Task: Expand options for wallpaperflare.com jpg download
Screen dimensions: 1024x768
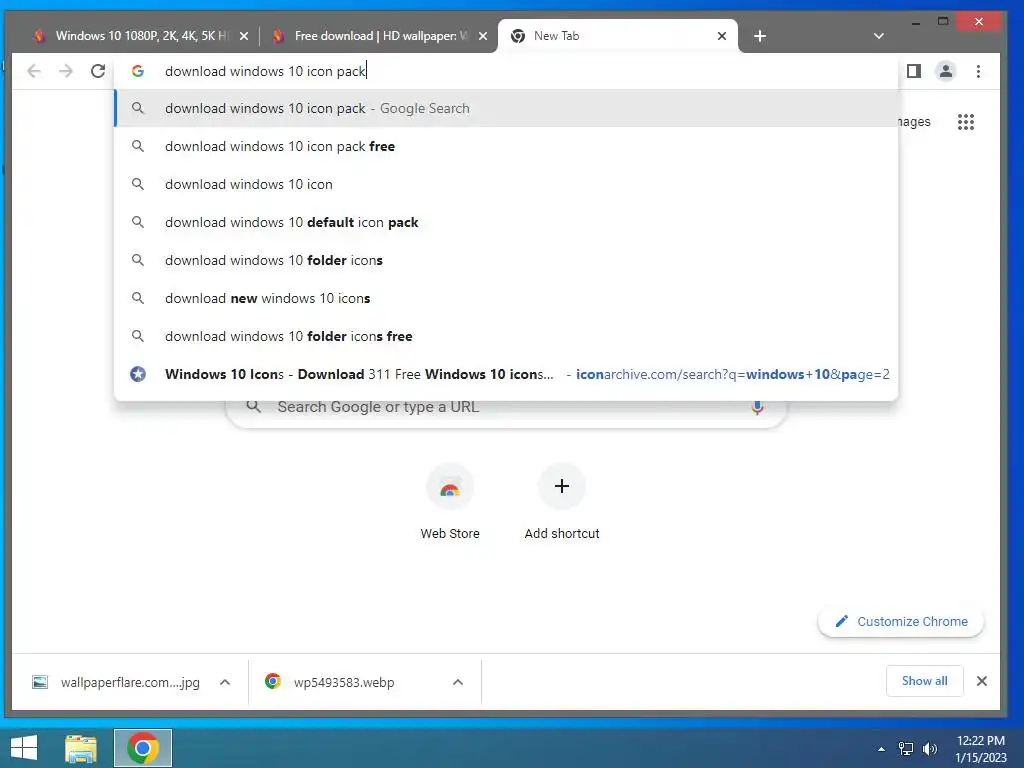Action: (225, 682)
